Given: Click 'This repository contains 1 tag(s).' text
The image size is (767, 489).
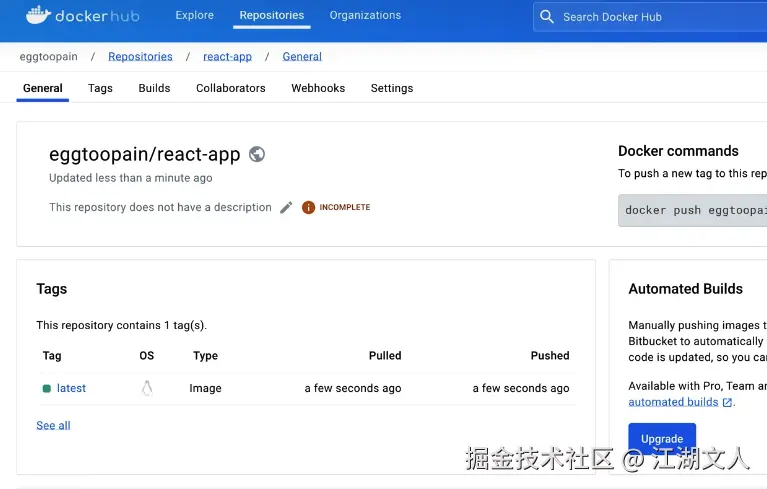Looking at the screenshot, I should click(121, 325).
